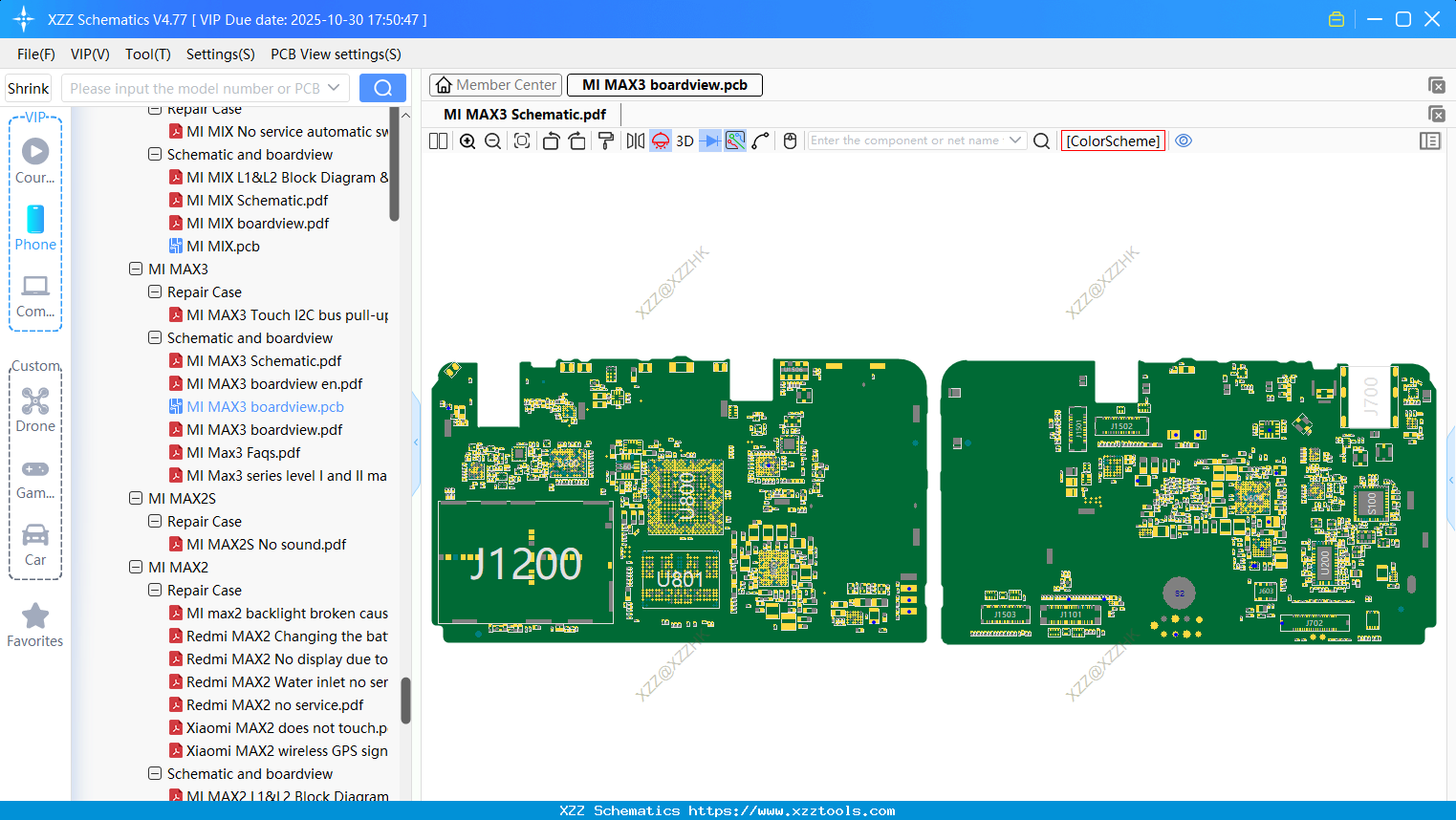1456x820 pixels.
Task: Click the mouse mode icon
Action: pos(790,140)
